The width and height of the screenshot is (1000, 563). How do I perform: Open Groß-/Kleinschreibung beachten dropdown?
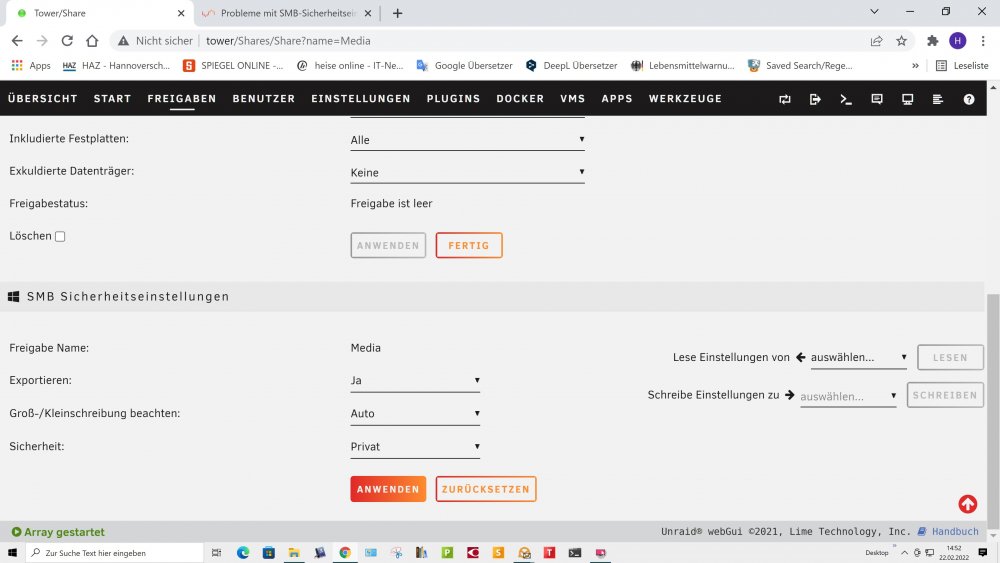pos(415,414)
